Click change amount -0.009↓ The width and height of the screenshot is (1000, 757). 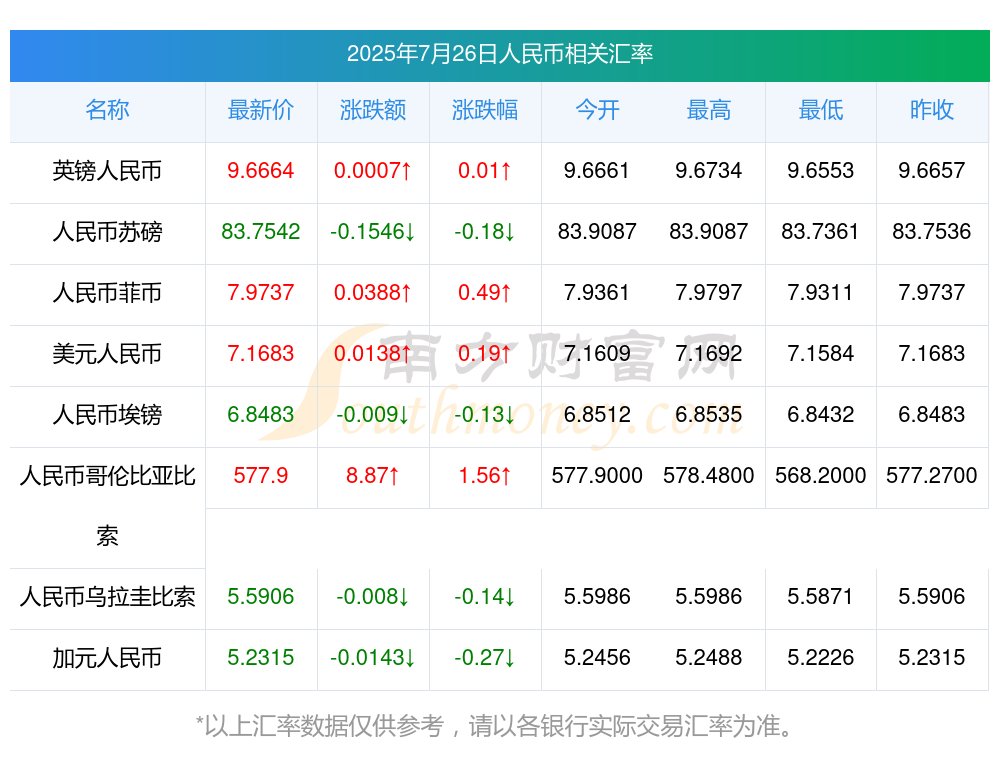click(373, 414)
